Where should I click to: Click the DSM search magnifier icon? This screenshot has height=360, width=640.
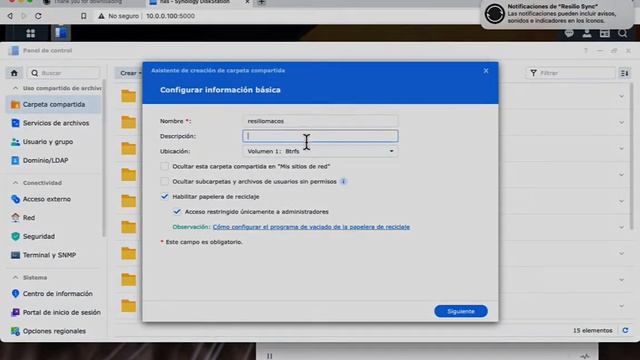622,33
